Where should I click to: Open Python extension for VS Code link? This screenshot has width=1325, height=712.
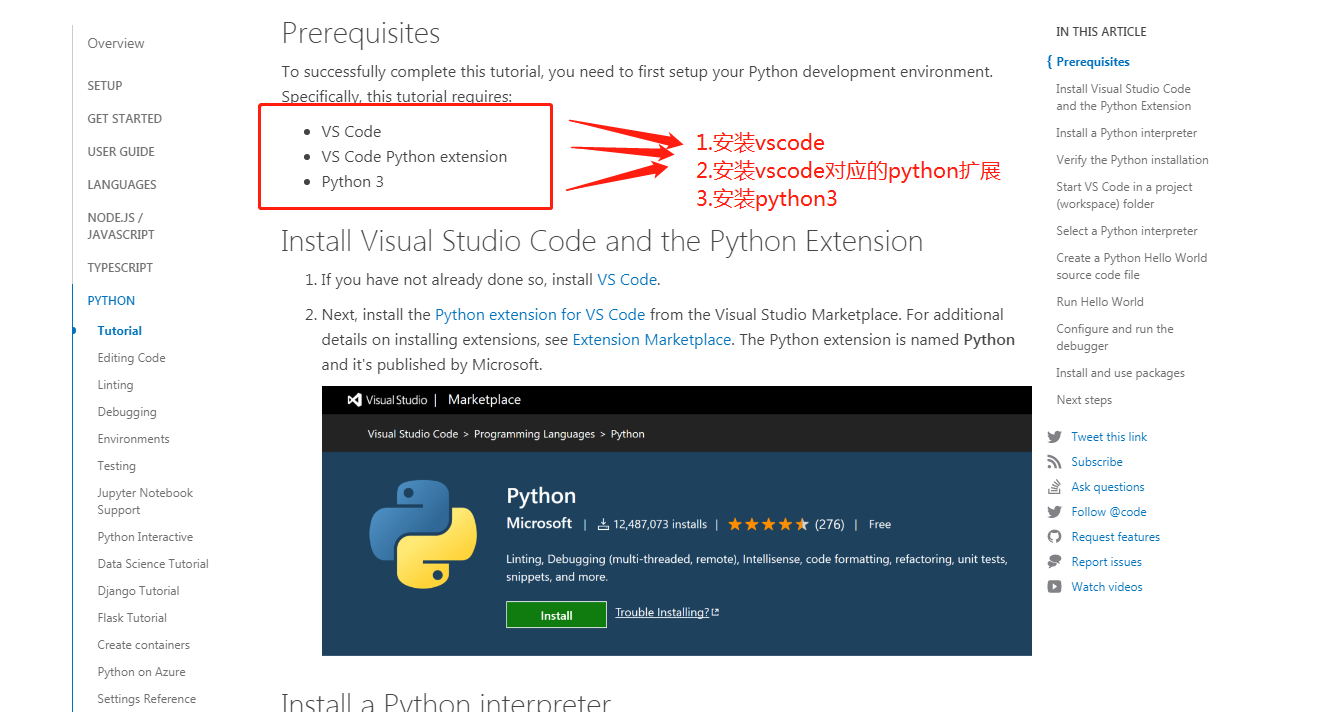[540, 314]
